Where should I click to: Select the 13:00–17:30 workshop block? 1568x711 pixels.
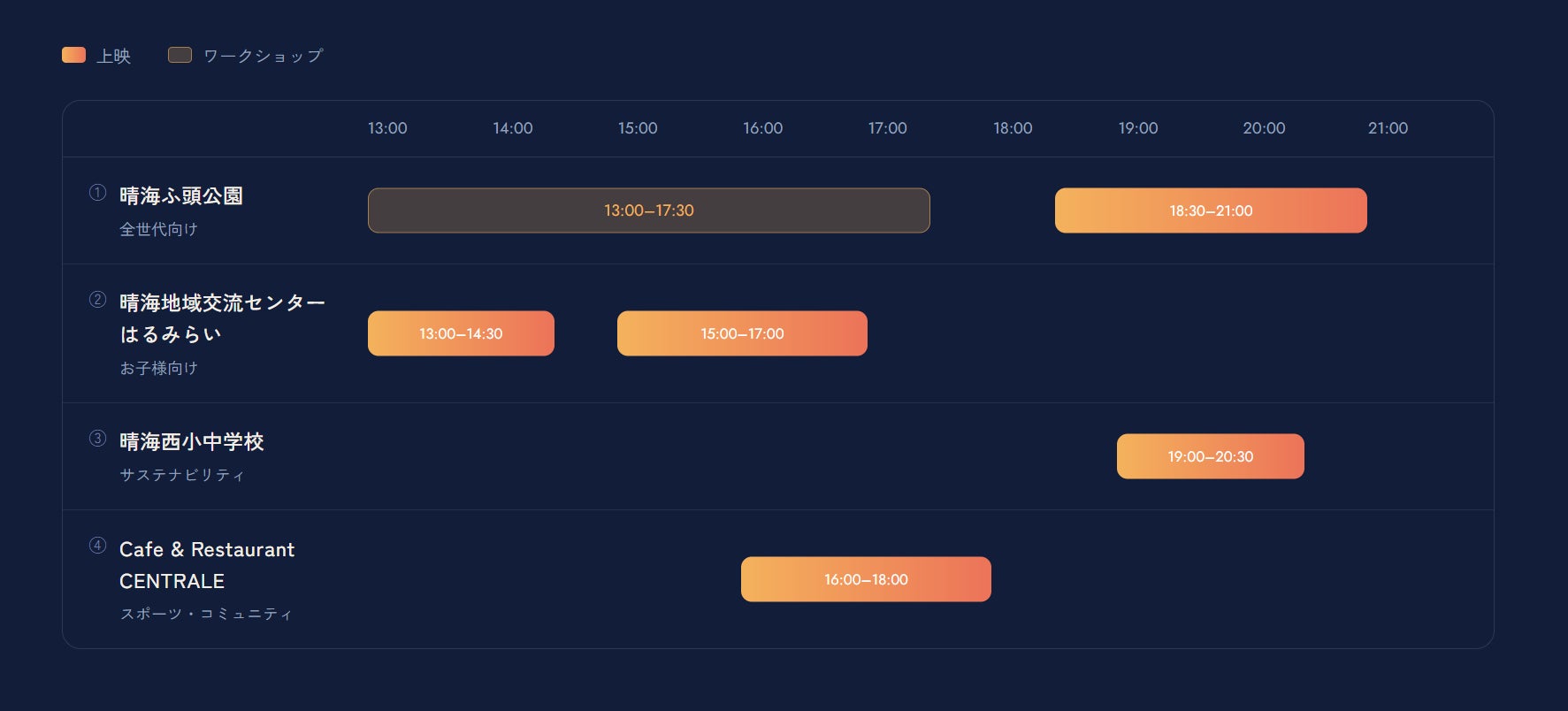click(x=648, y=210)
